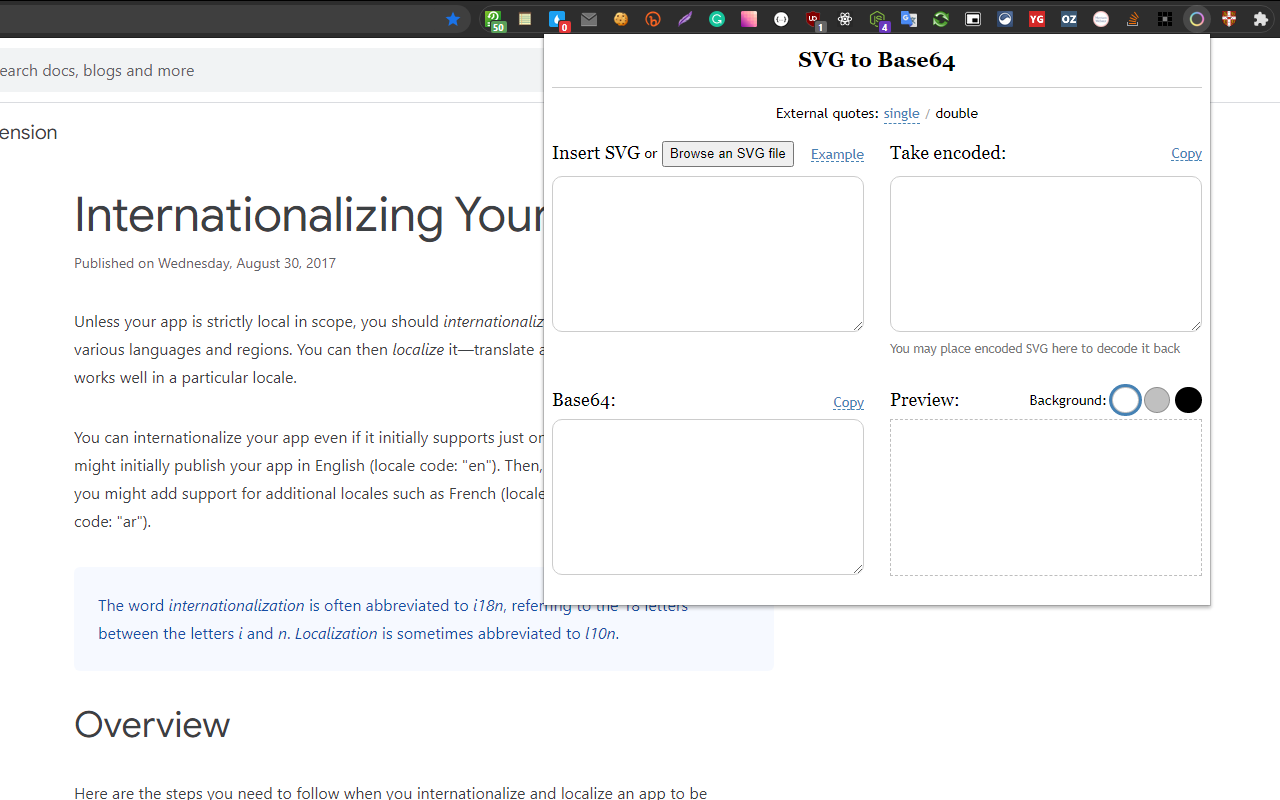Click the dashed SVG preview area
The width and height of the screenshot is (1280, 800).
1046,498
